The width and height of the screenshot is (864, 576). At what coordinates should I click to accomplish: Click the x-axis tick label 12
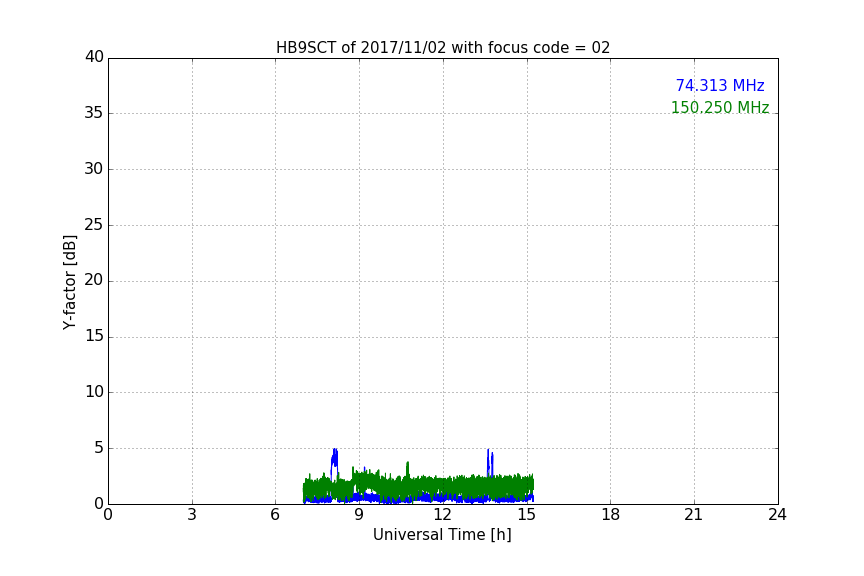443,515
